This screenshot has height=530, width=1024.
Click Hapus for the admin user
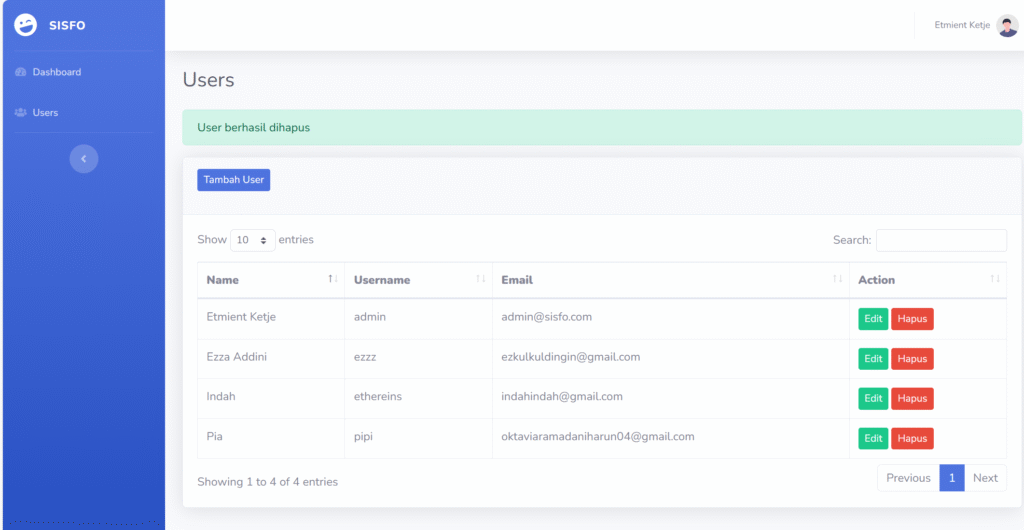[912, 319]
